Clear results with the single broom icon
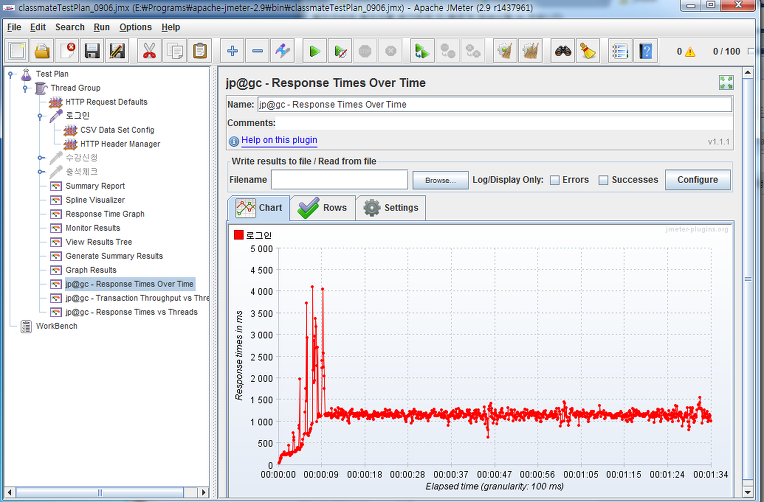Image resolution: width=764 pixels, height=502 pixels. [x=505, y=51]
